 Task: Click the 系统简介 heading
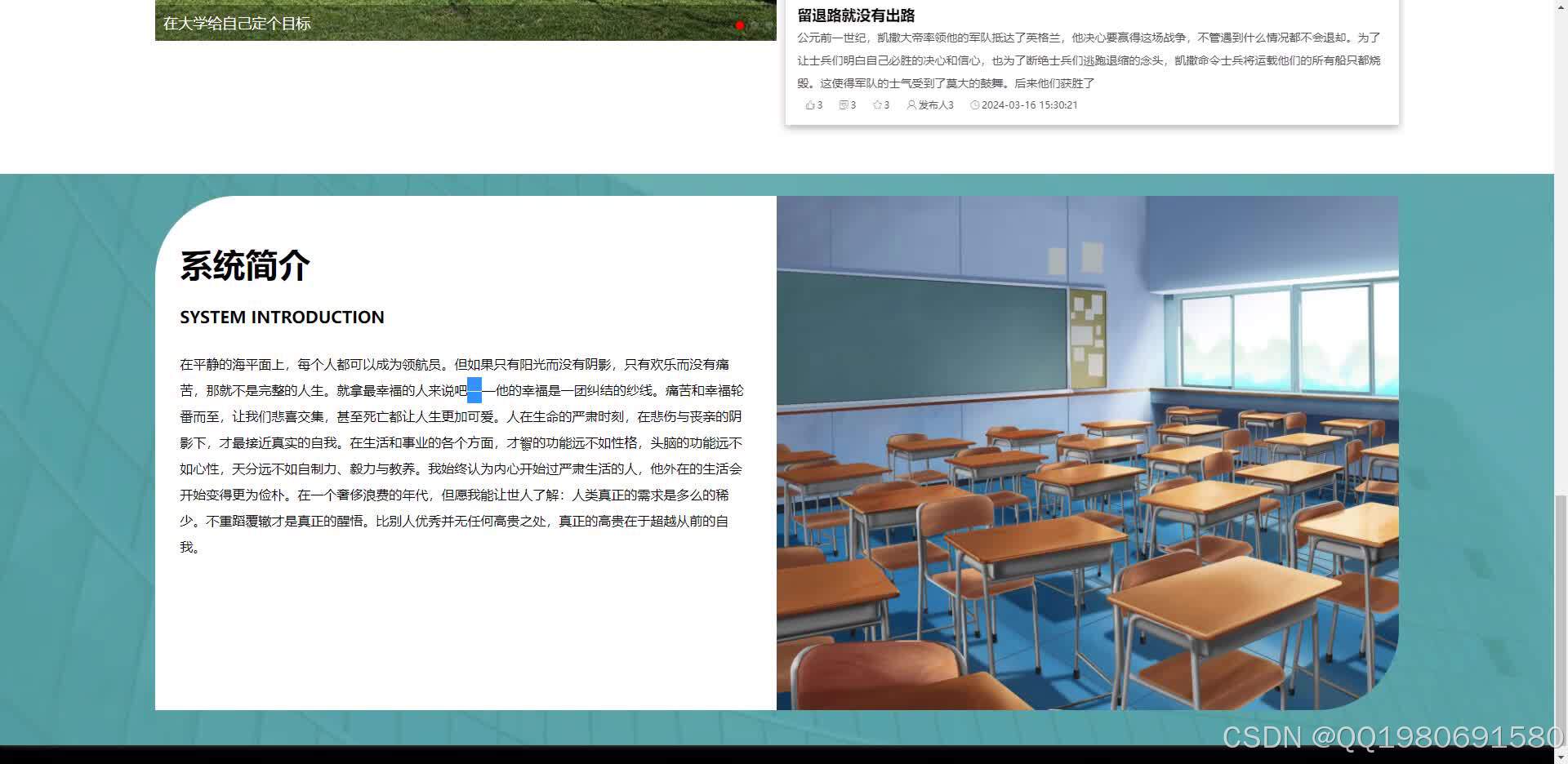click(244, 264)
